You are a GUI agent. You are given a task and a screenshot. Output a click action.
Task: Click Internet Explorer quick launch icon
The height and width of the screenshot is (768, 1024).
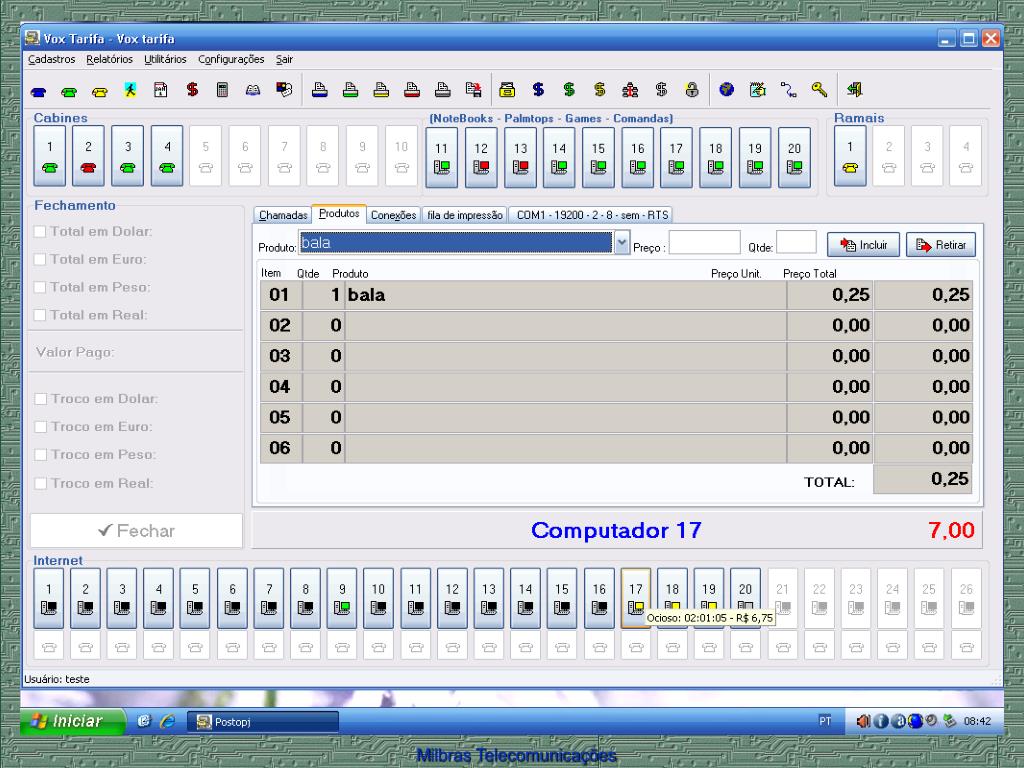167,721
